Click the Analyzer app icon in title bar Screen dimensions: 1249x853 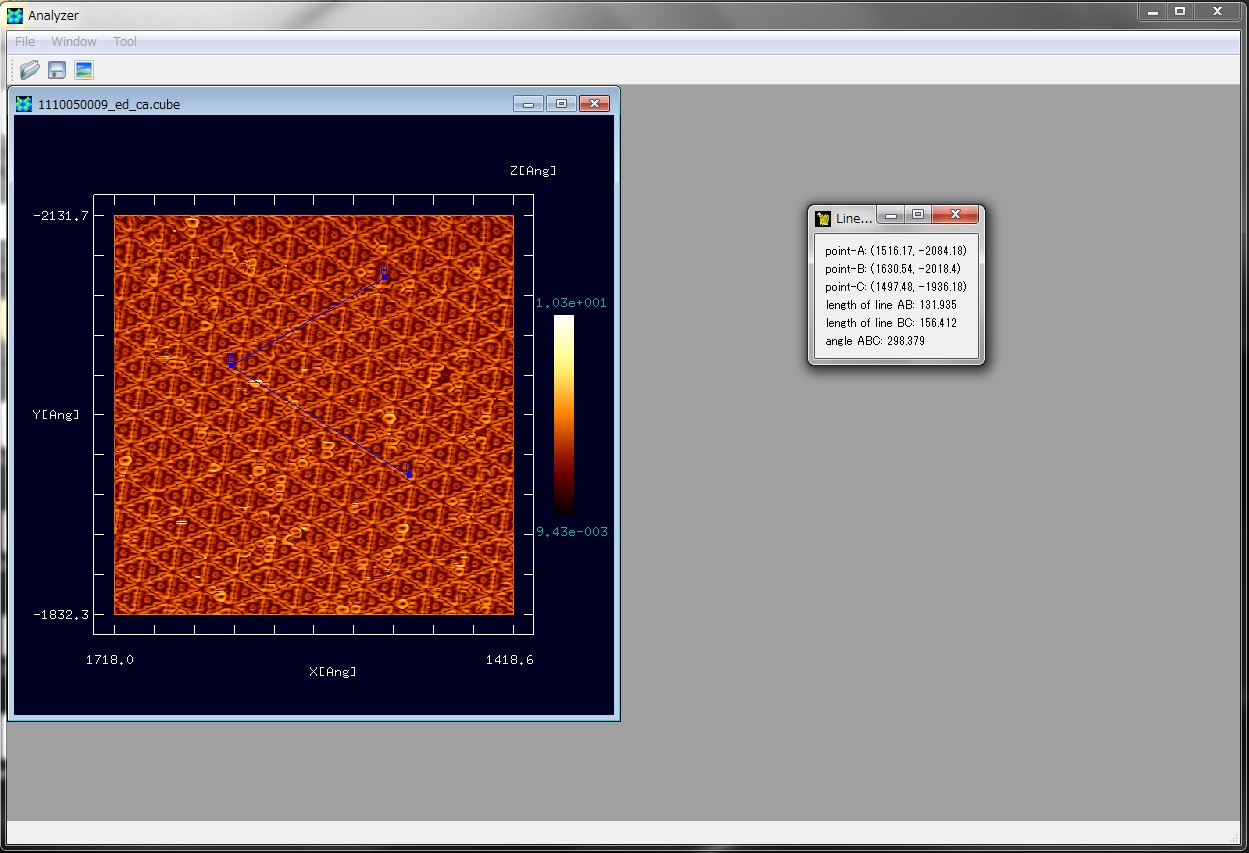coord(15,15)
